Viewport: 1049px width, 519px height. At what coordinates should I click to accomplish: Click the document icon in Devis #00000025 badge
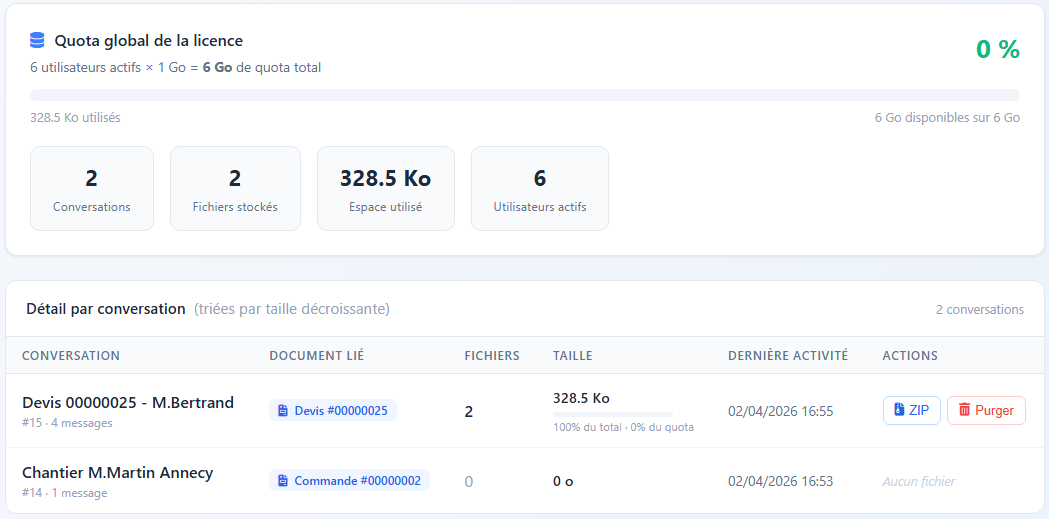pyautogui.click(x=283, y=411)
